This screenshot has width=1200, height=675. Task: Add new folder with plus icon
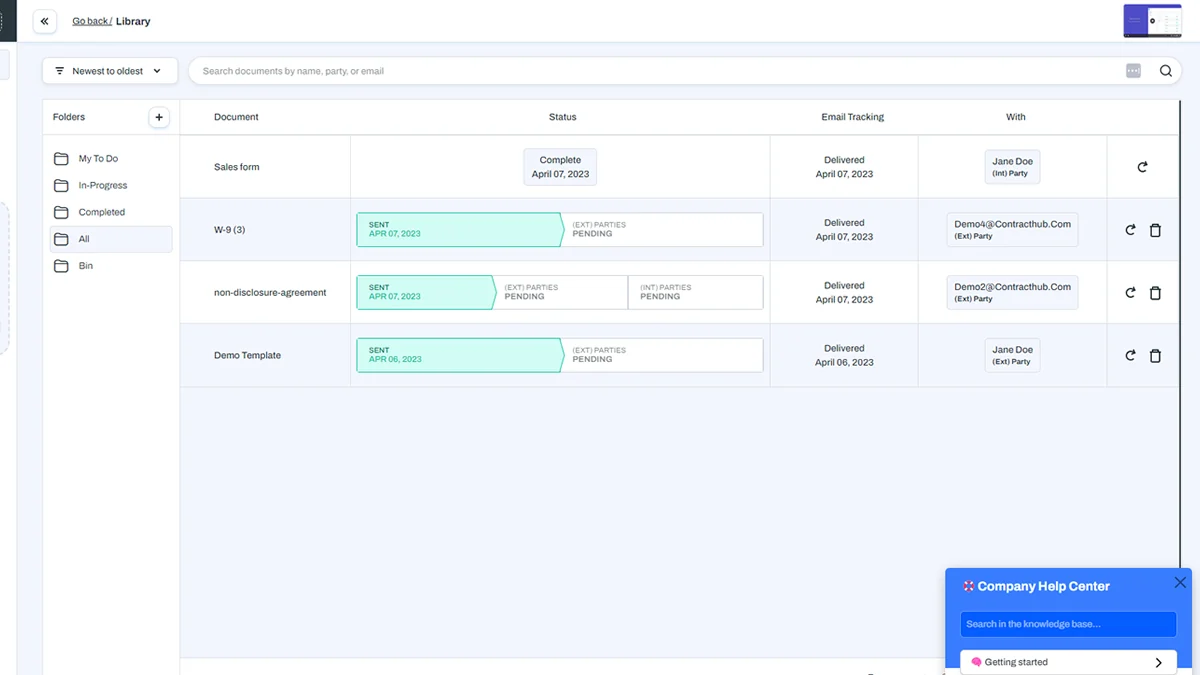[x=159, y=117]
